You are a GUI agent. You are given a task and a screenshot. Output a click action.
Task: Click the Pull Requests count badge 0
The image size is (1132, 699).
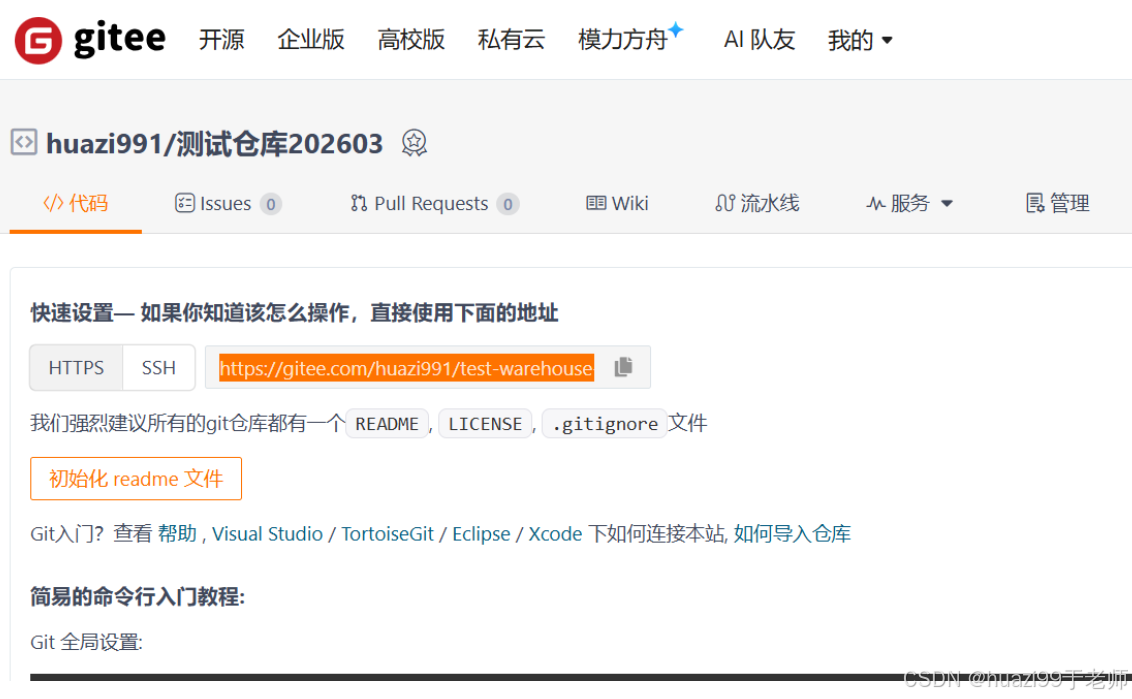[x=508, y=204]
